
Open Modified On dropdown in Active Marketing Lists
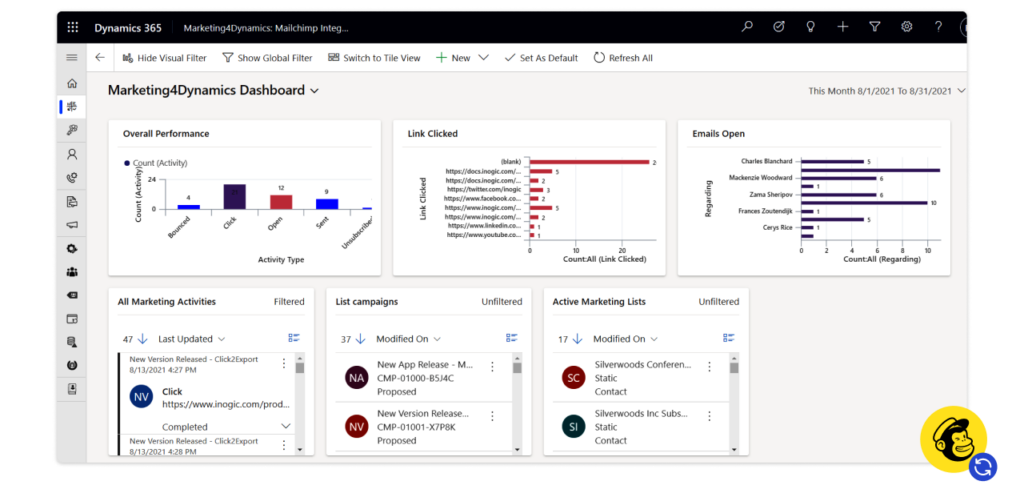(x=626, y=338)
